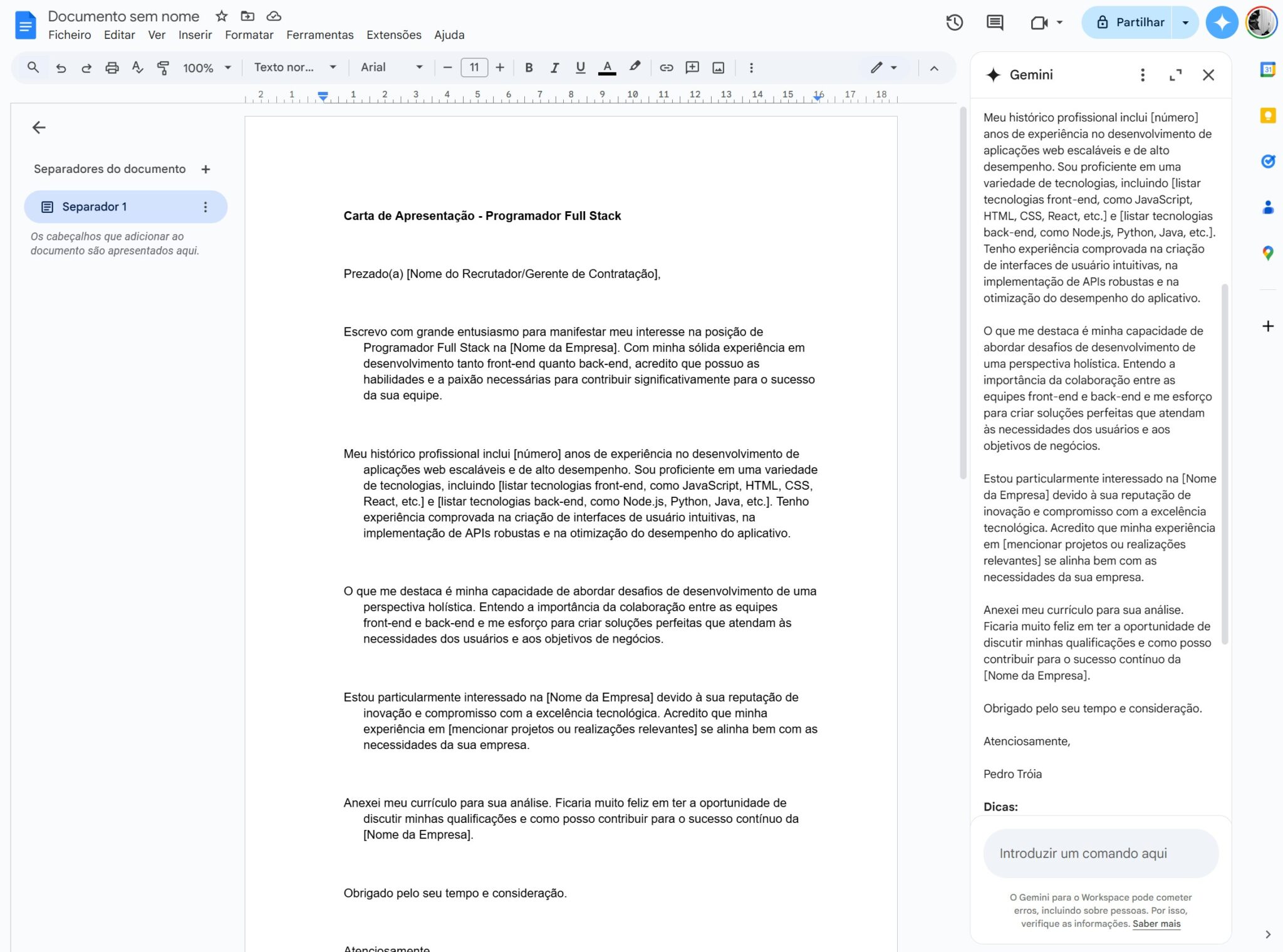This screenshot has width=1283, height=952.
Task: Open the Extensões menu
Action: point(393,35)
